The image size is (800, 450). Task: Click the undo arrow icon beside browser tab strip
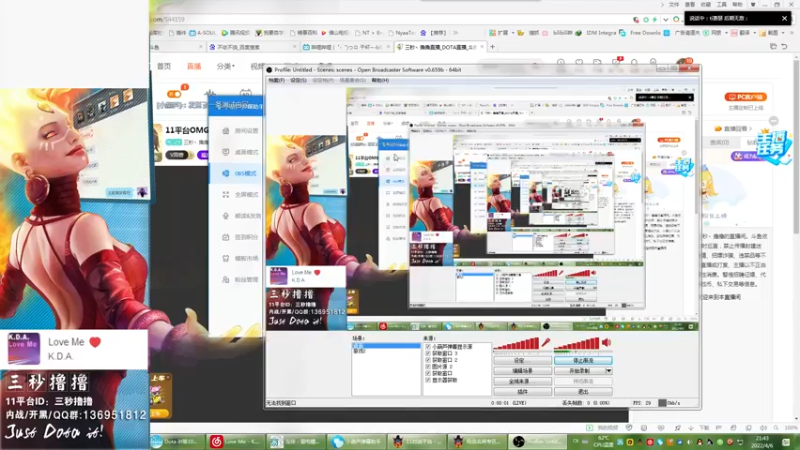click(784, 47)
